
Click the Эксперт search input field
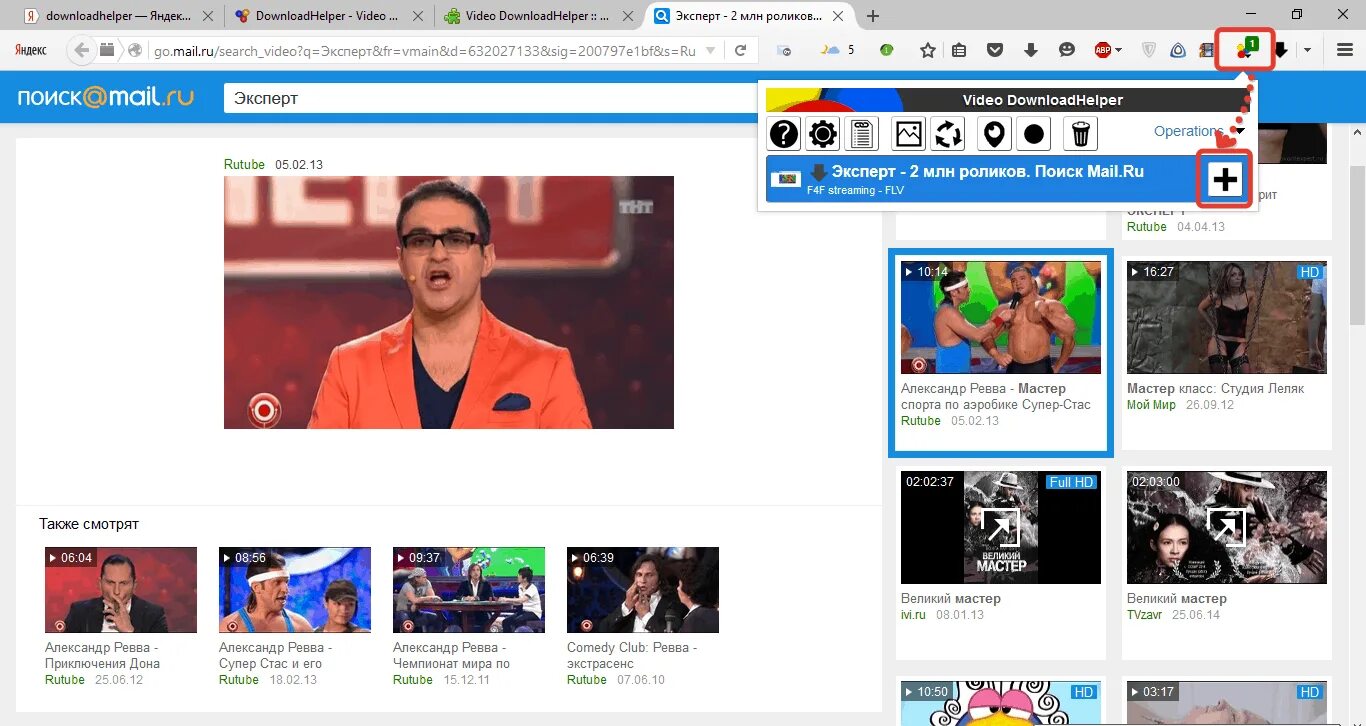(490, 98)
